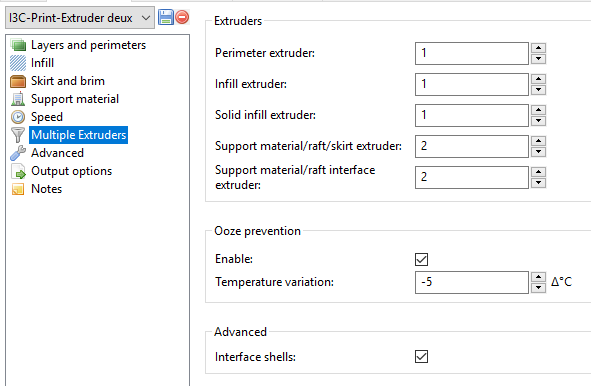Increase Temperature variation using up arrow
Screen dimensions: 591x386
[539, 277]
